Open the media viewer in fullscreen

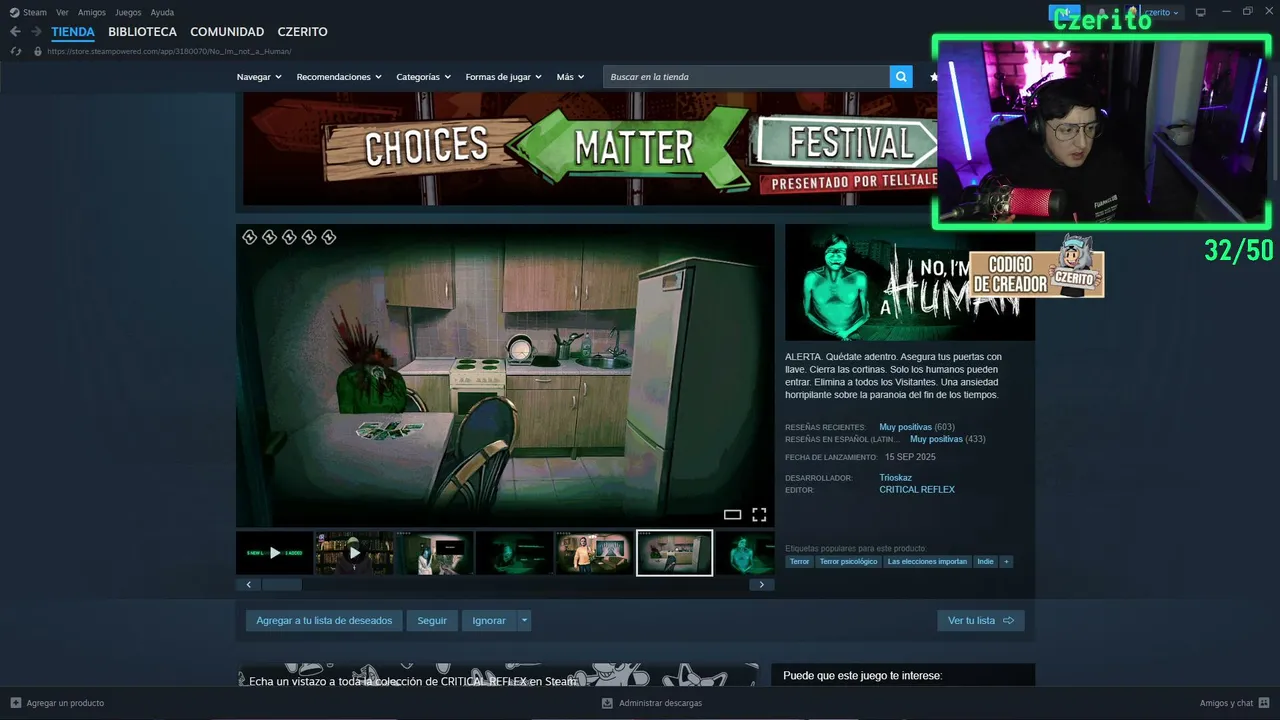[759, 514]
